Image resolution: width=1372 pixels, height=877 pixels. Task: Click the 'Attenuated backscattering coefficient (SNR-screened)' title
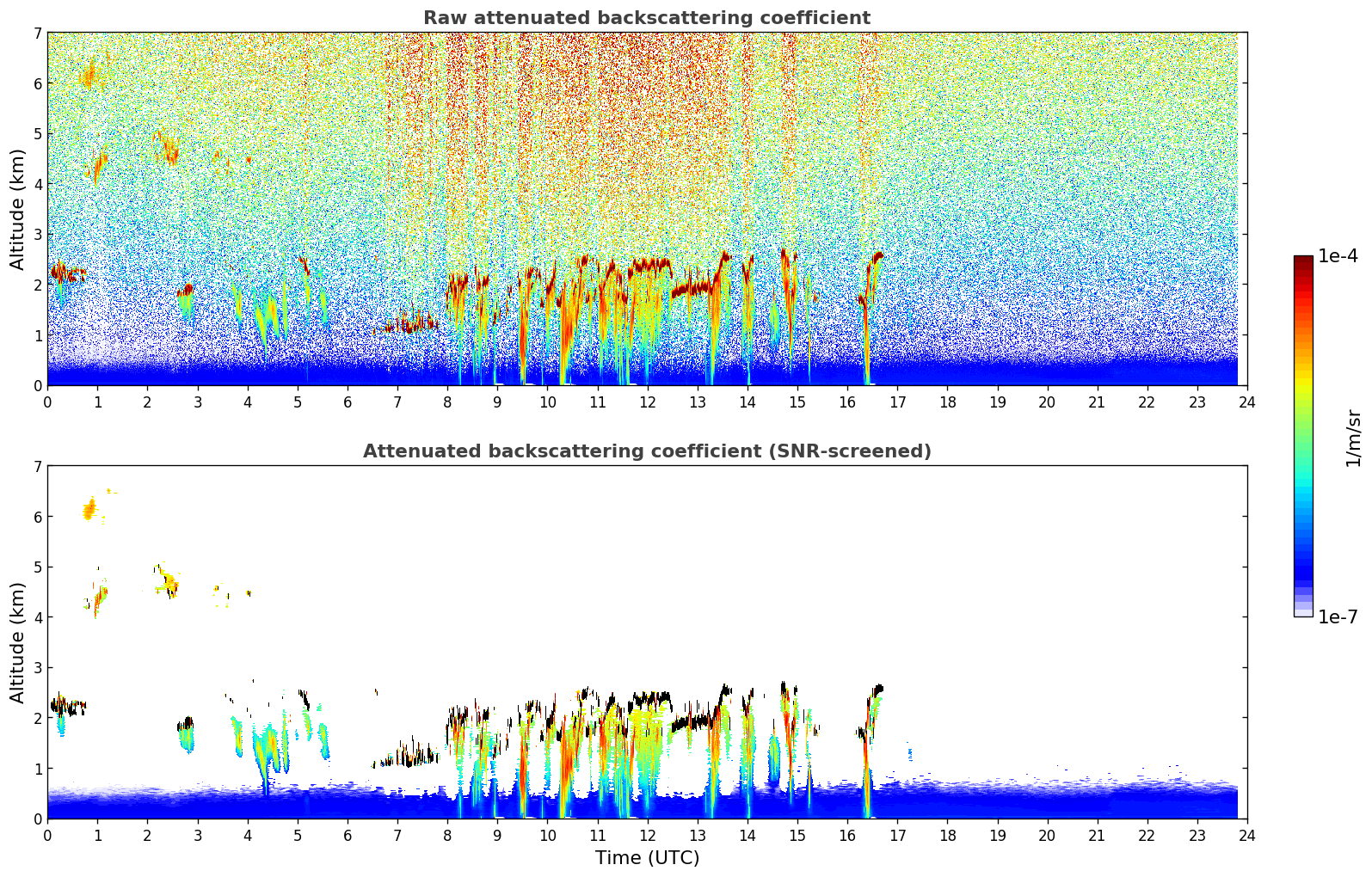coord(647,451)
